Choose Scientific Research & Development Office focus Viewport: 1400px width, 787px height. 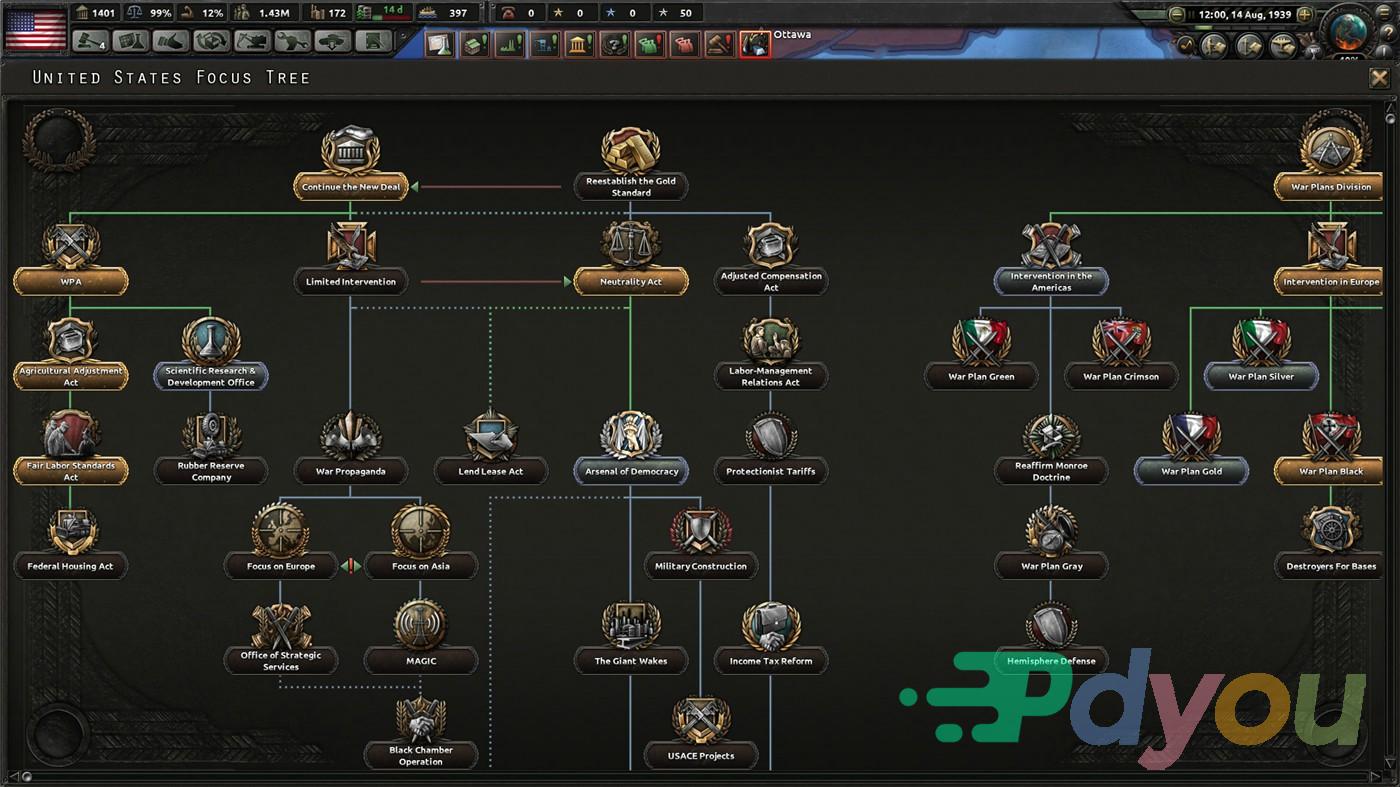tap(210, 353)
